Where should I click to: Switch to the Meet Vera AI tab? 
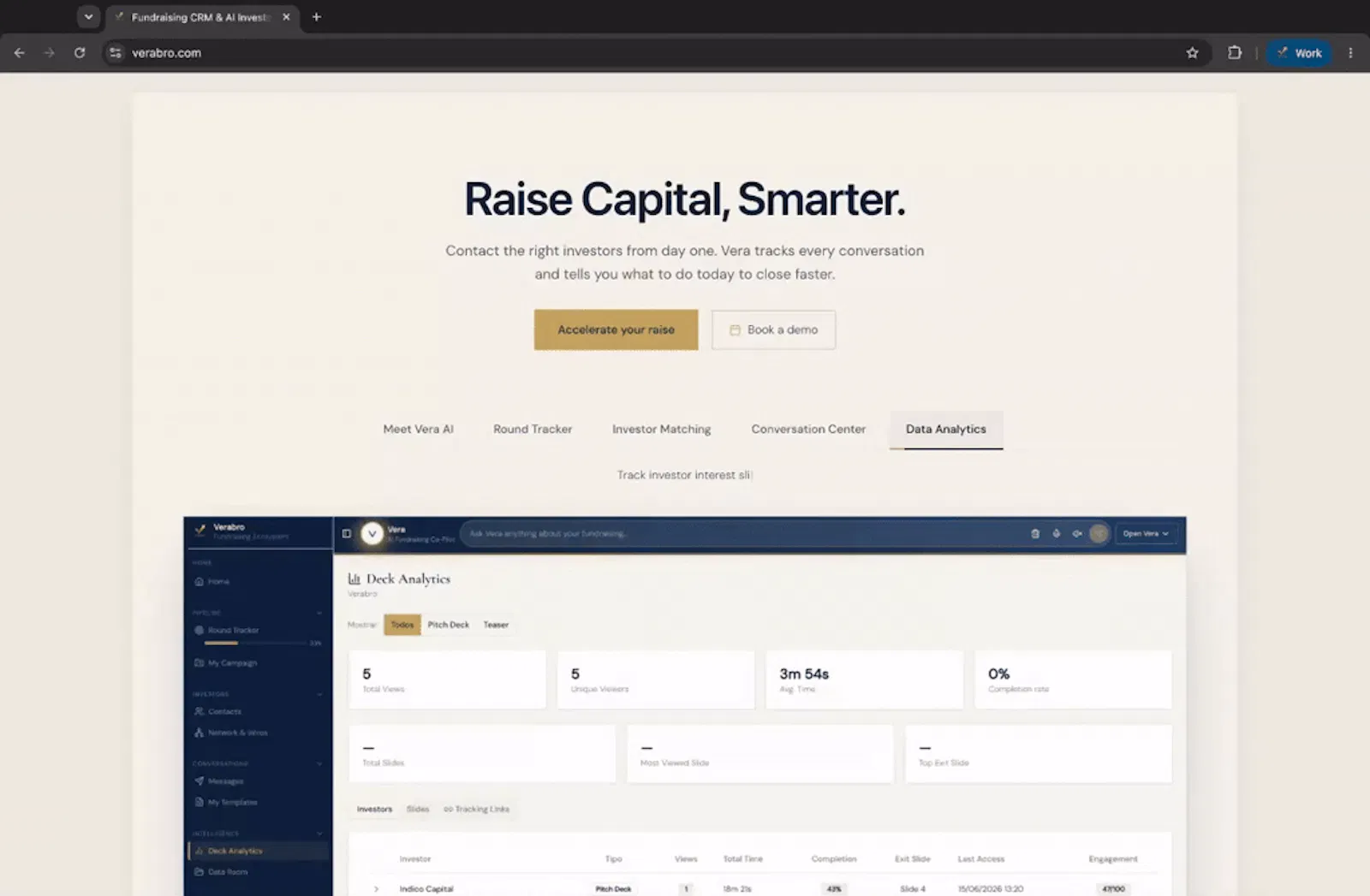pos(418,429)
